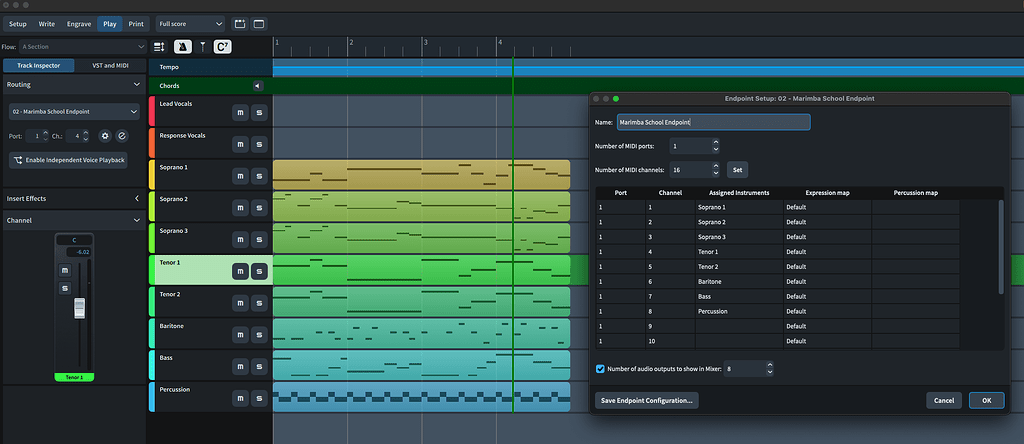The height and width of the screenshot is (444, 1024).
Task: Toggle audio outputs in Mixer checkbox
Action: pos(600,369)
